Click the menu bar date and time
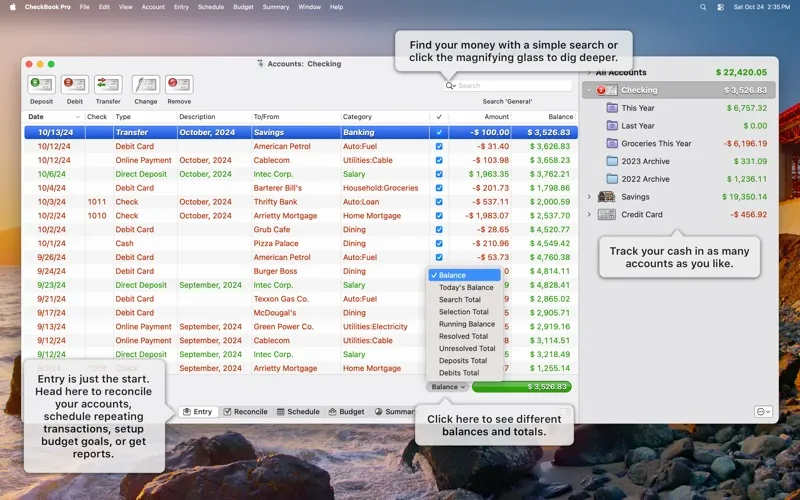The image size is (800, 500). click(x=761, y=7)
